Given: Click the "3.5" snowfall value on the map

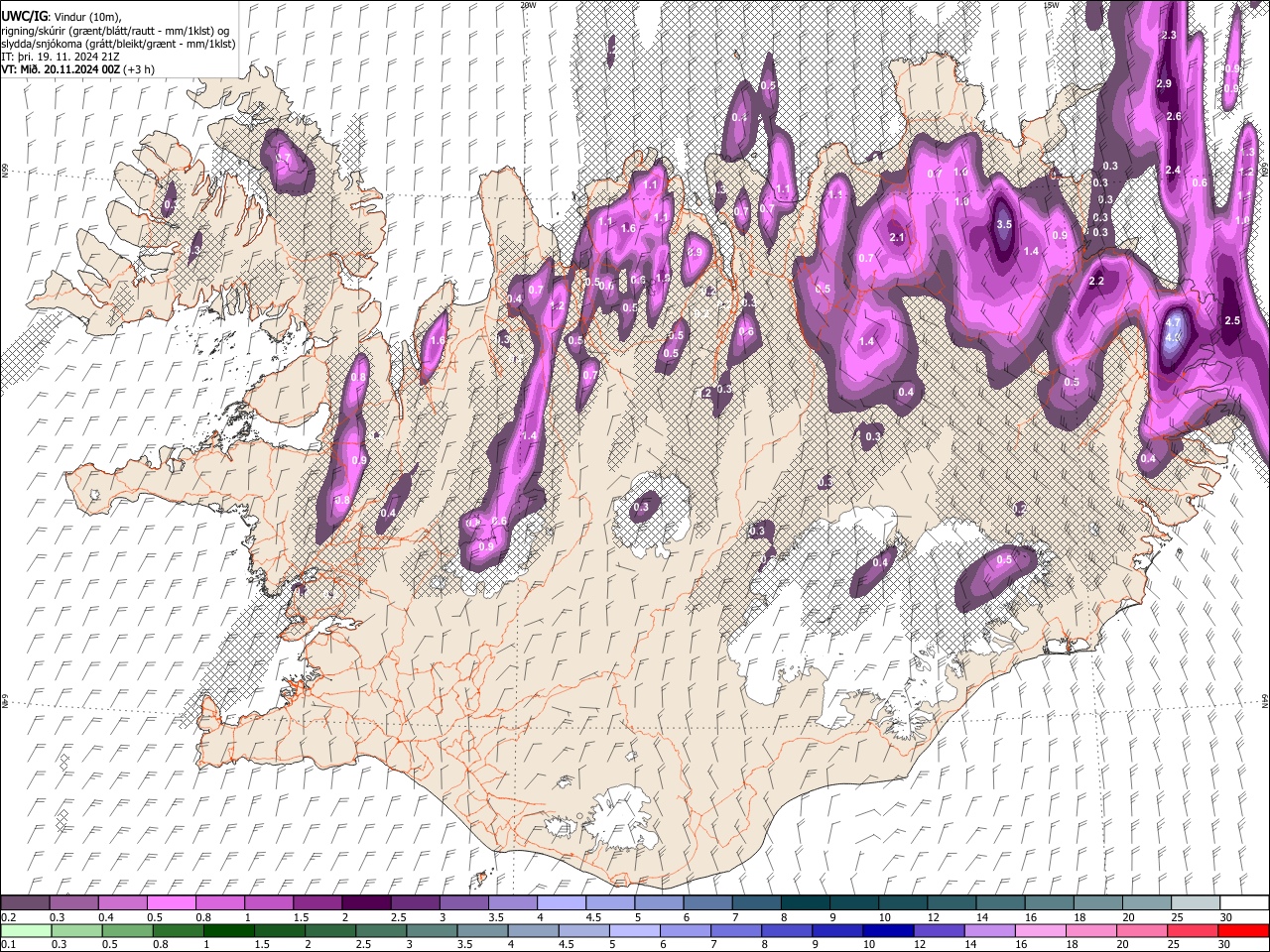Looking at the screenshot, I should pyautogui.click(x=1003, y=225).
